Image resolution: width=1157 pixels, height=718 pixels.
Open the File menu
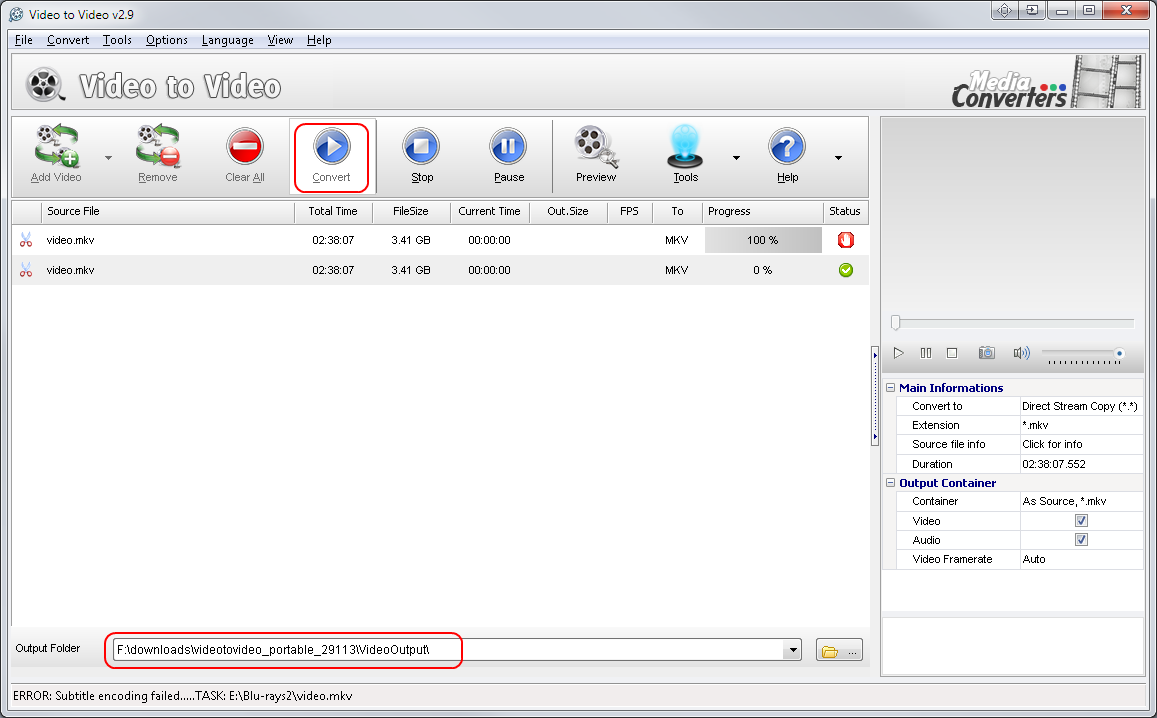(x=24, y=40)
